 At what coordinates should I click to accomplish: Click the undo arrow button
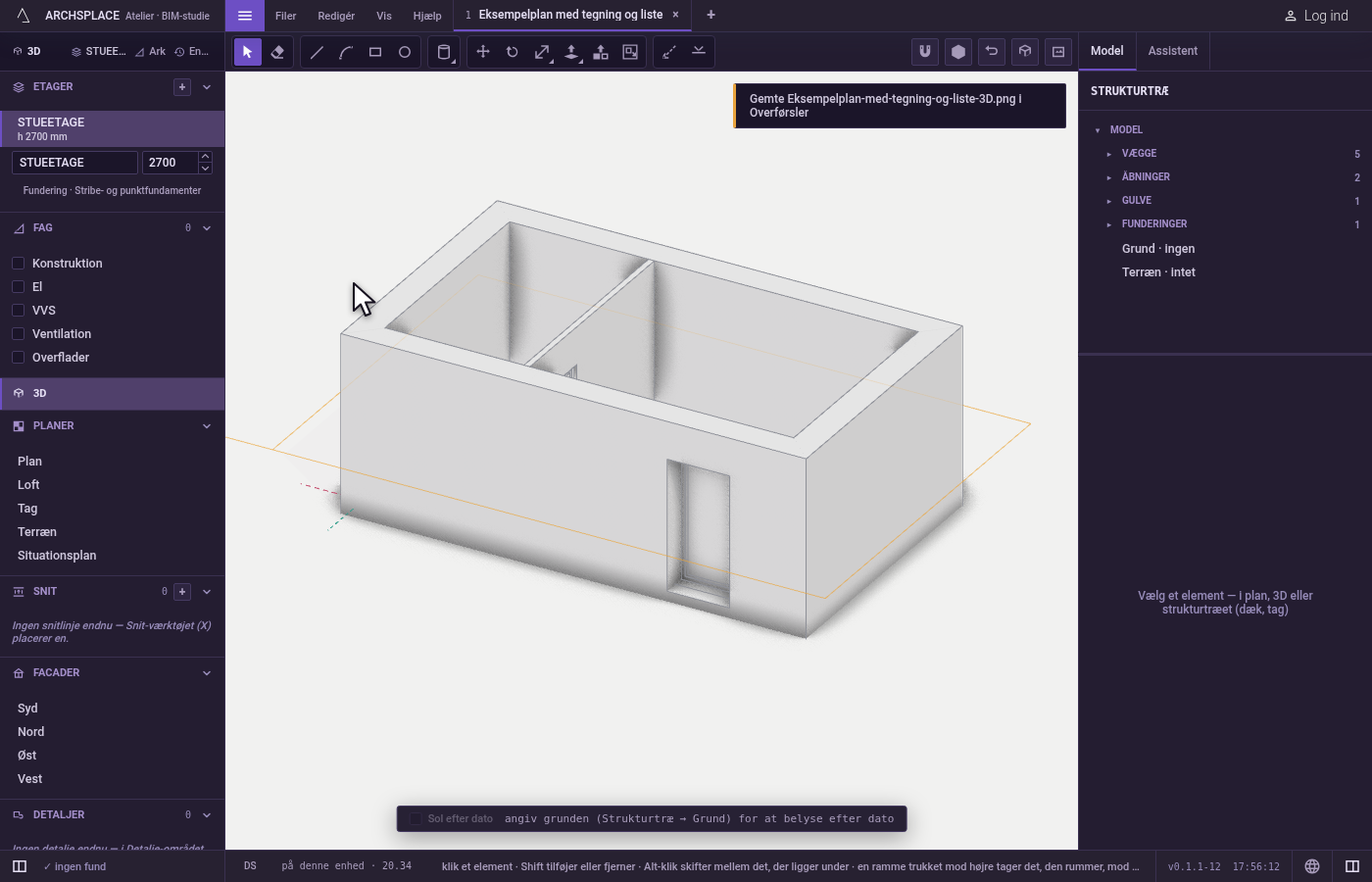point(992,52)
